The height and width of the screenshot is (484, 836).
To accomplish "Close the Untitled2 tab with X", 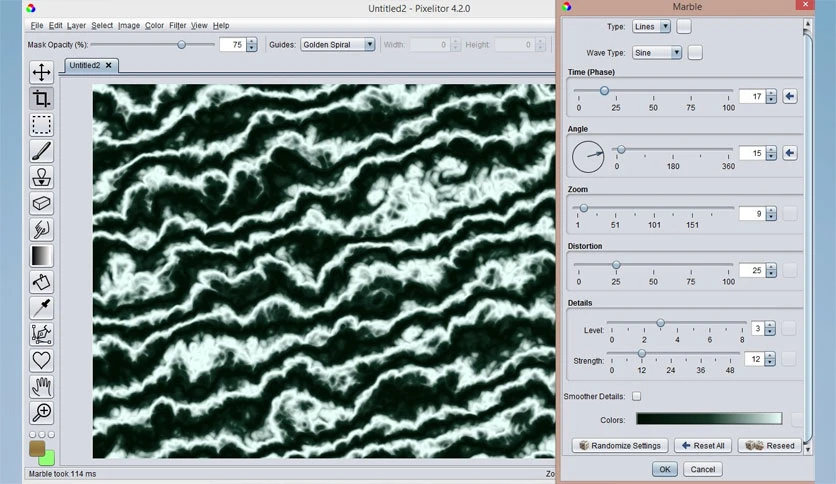I will click(x=109, y=65).
